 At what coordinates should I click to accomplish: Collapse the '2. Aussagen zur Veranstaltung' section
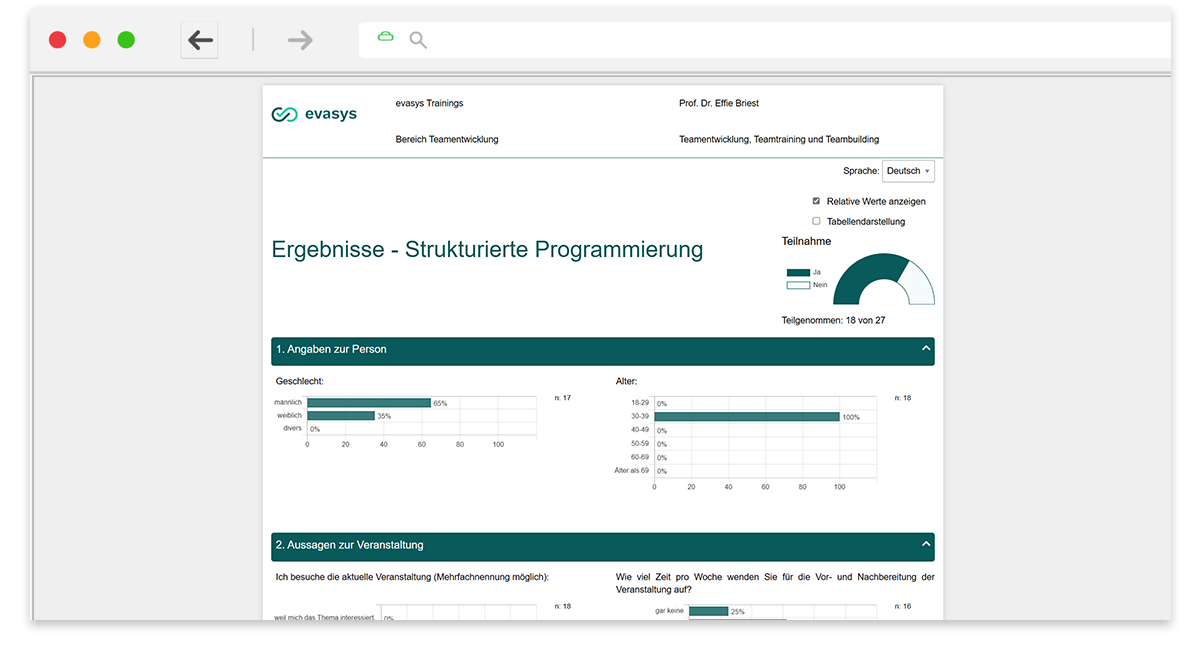(x=926, y=545)
